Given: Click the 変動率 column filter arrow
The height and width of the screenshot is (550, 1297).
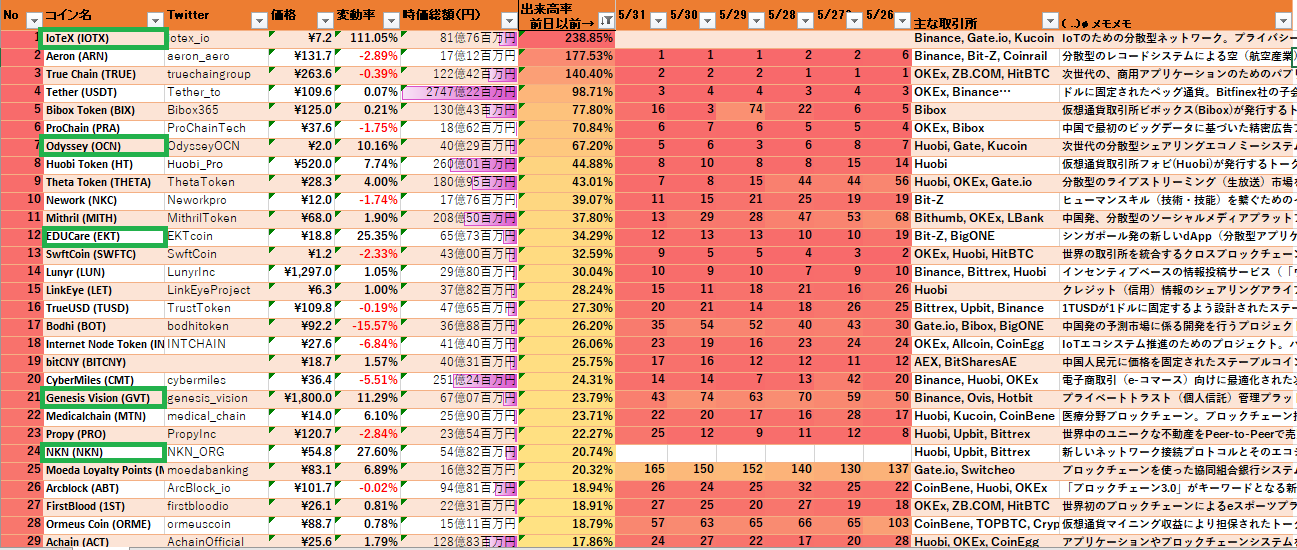Looking at the screenshot, I should tap(388, 20).
